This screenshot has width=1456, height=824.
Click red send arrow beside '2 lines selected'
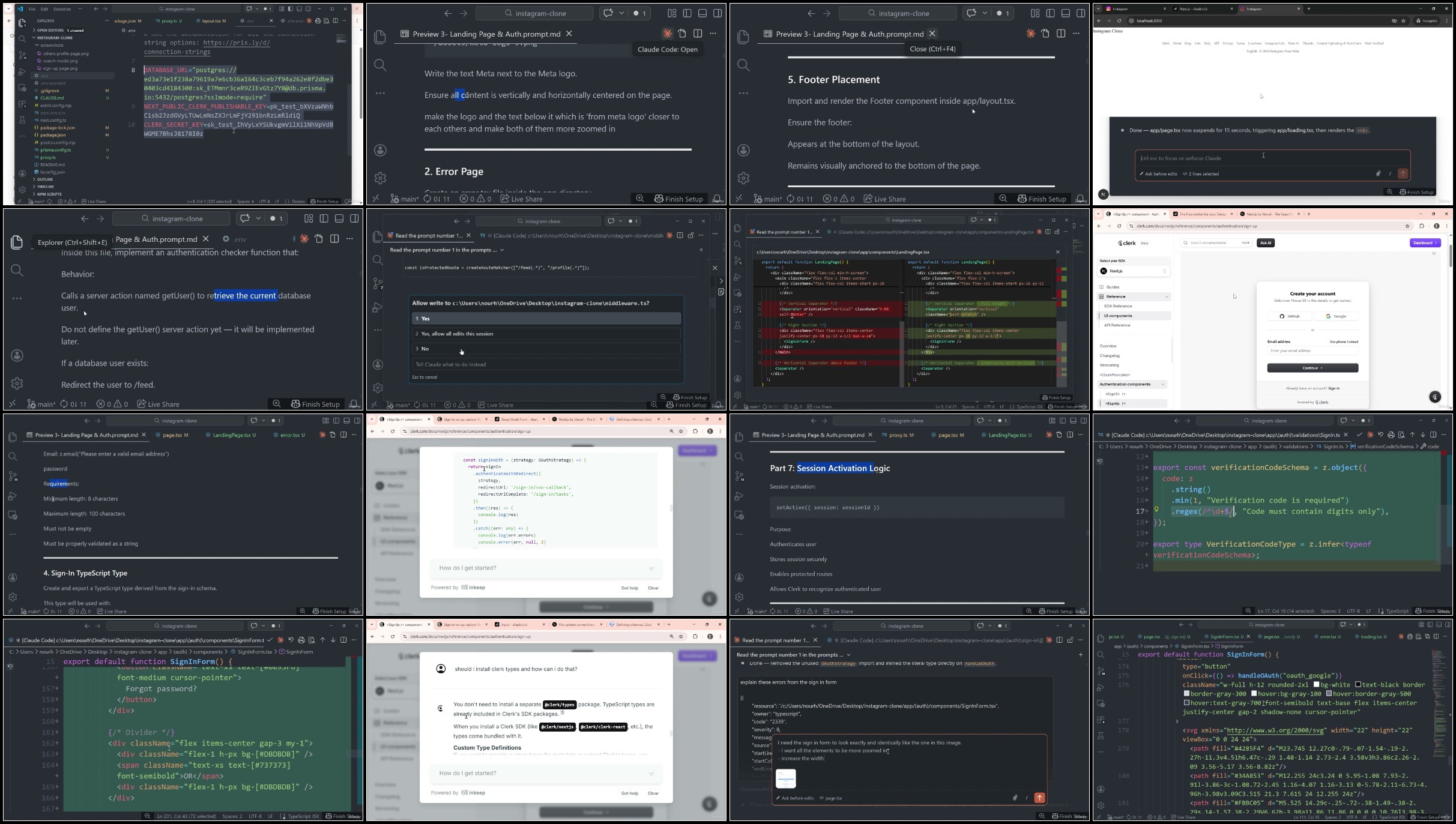1403,173
